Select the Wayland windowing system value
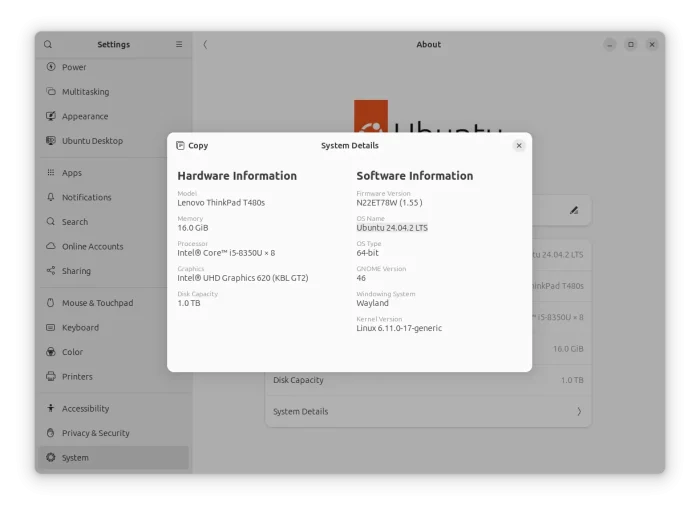 (x=372, y=303)
